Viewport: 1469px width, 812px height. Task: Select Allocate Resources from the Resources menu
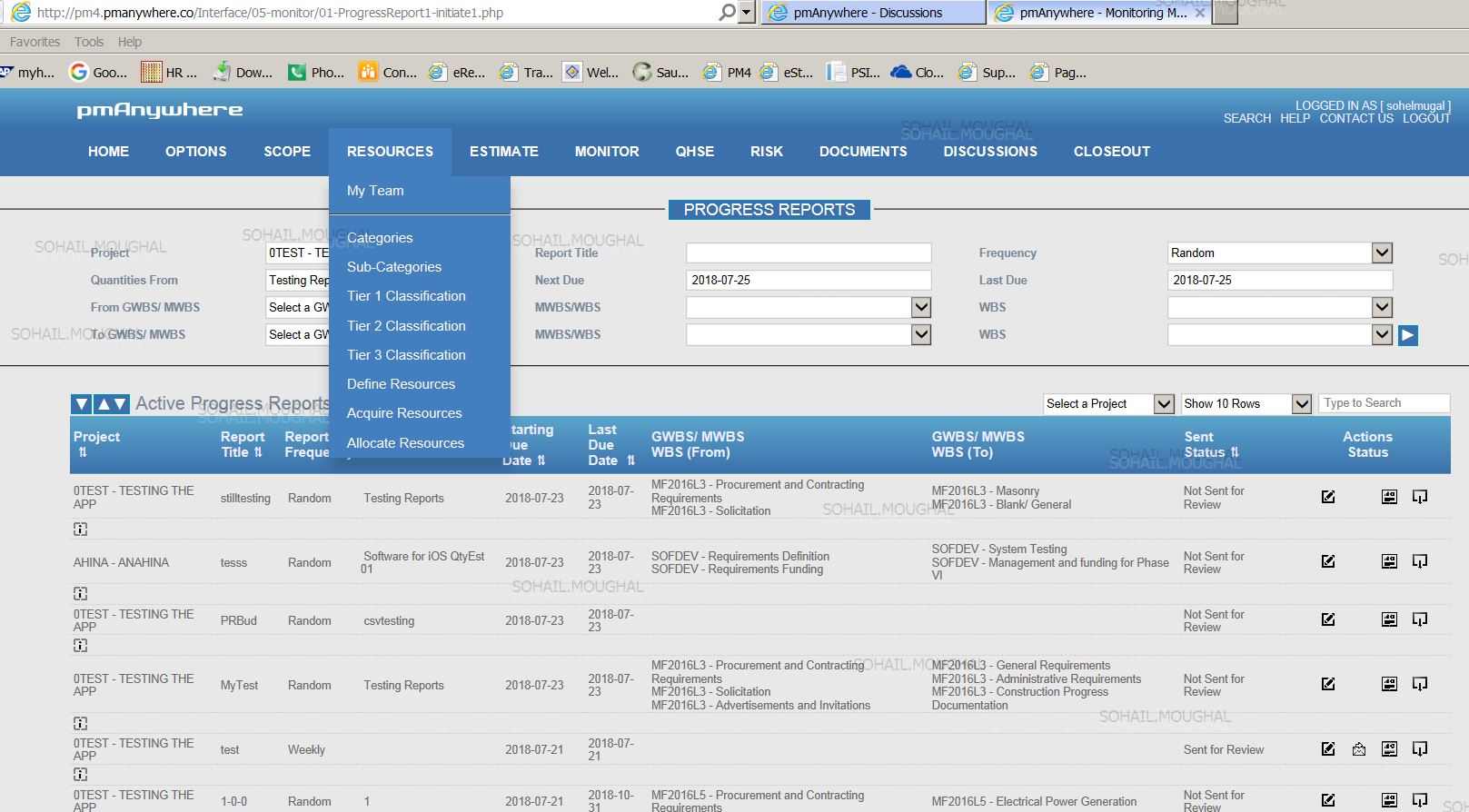tap(405, 443)
